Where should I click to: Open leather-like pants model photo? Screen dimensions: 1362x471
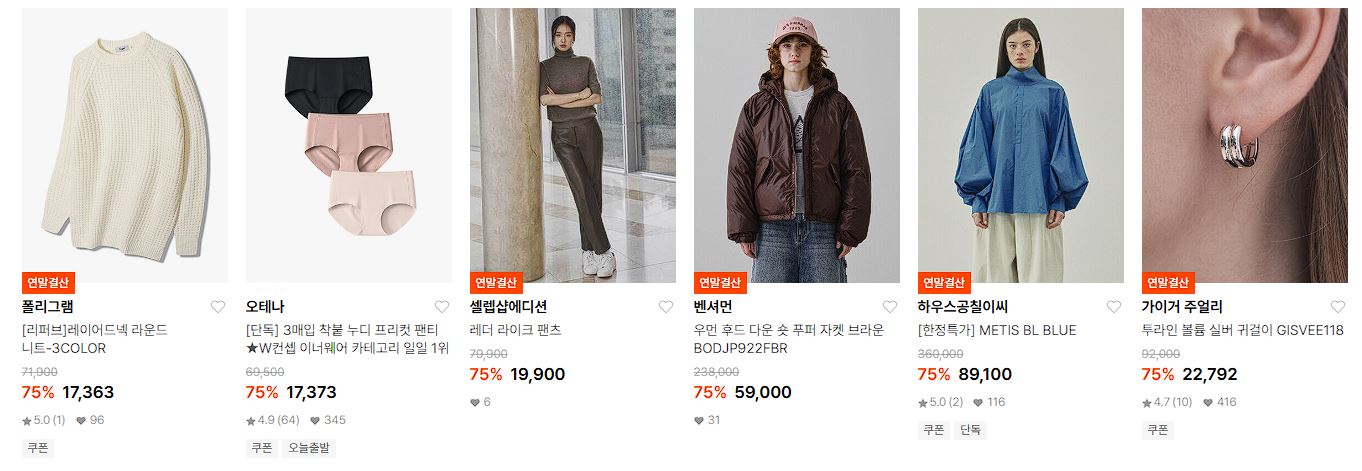[573, 146]
